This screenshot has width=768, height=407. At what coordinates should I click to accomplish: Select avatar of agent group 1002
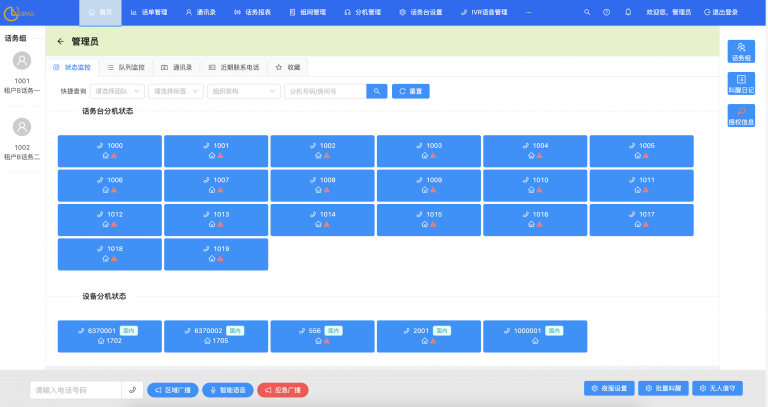(22, 127)
